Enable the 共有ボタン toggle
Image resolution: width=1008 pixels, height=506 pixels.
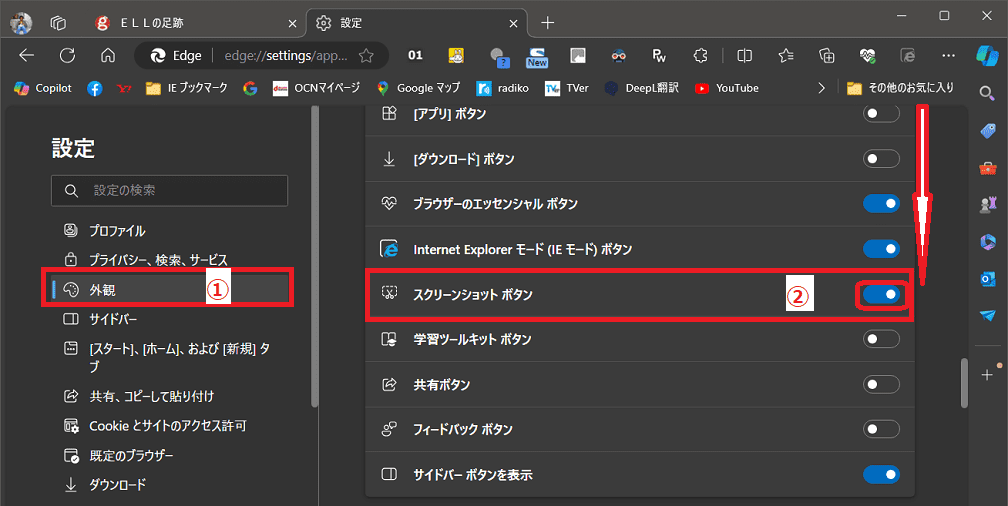coord(881,384)
